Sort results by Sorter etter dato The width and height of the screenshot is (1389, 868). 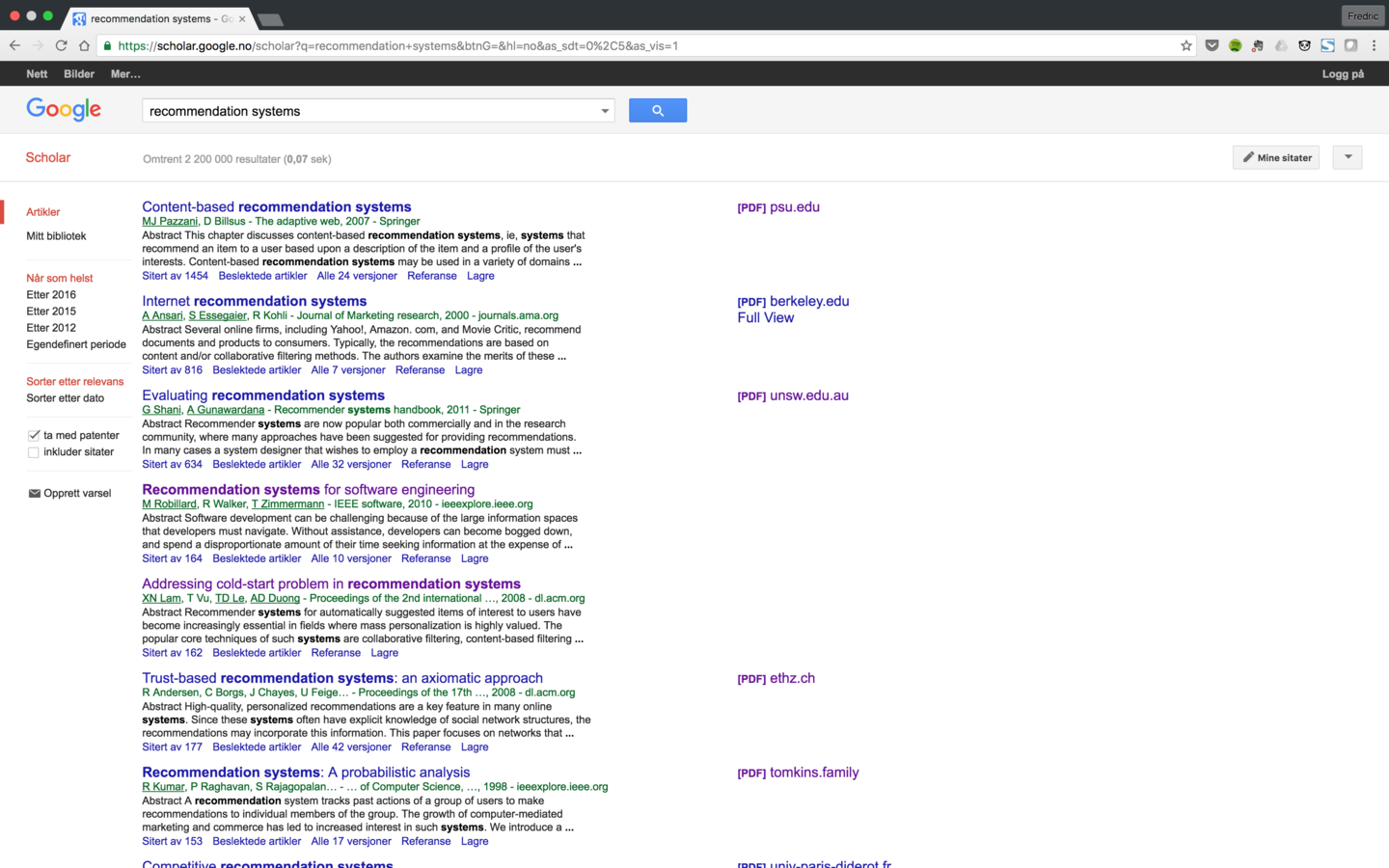click(x=65, y=398)
